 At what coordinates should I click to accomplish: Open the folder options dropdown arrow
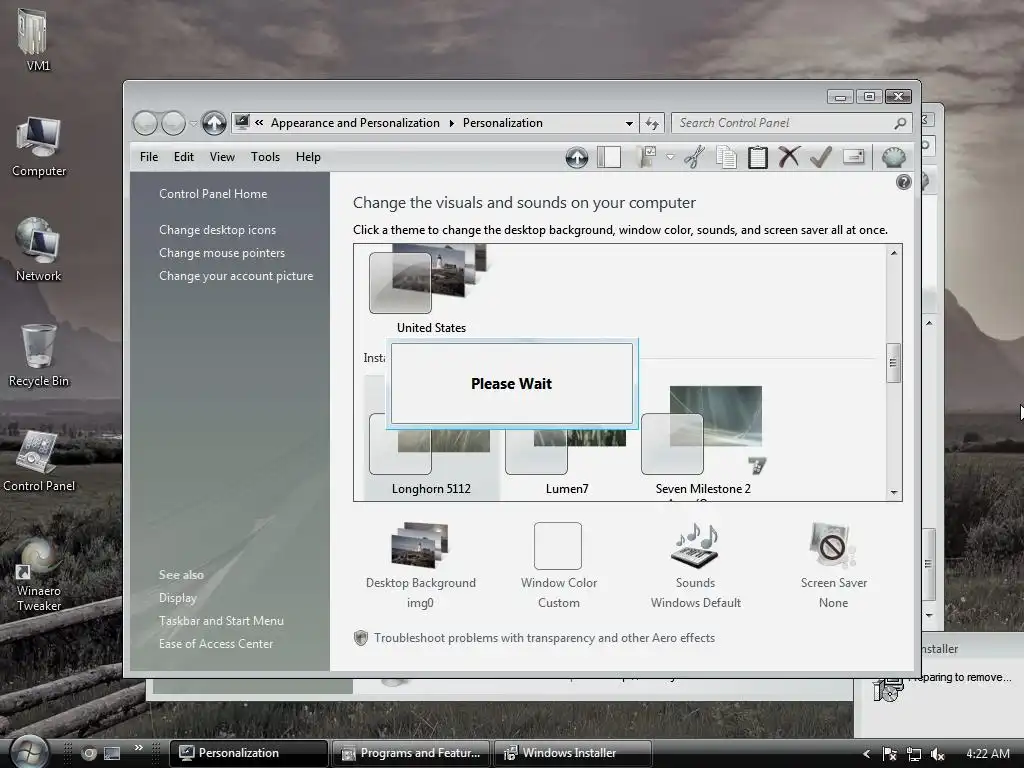(670, 157)
